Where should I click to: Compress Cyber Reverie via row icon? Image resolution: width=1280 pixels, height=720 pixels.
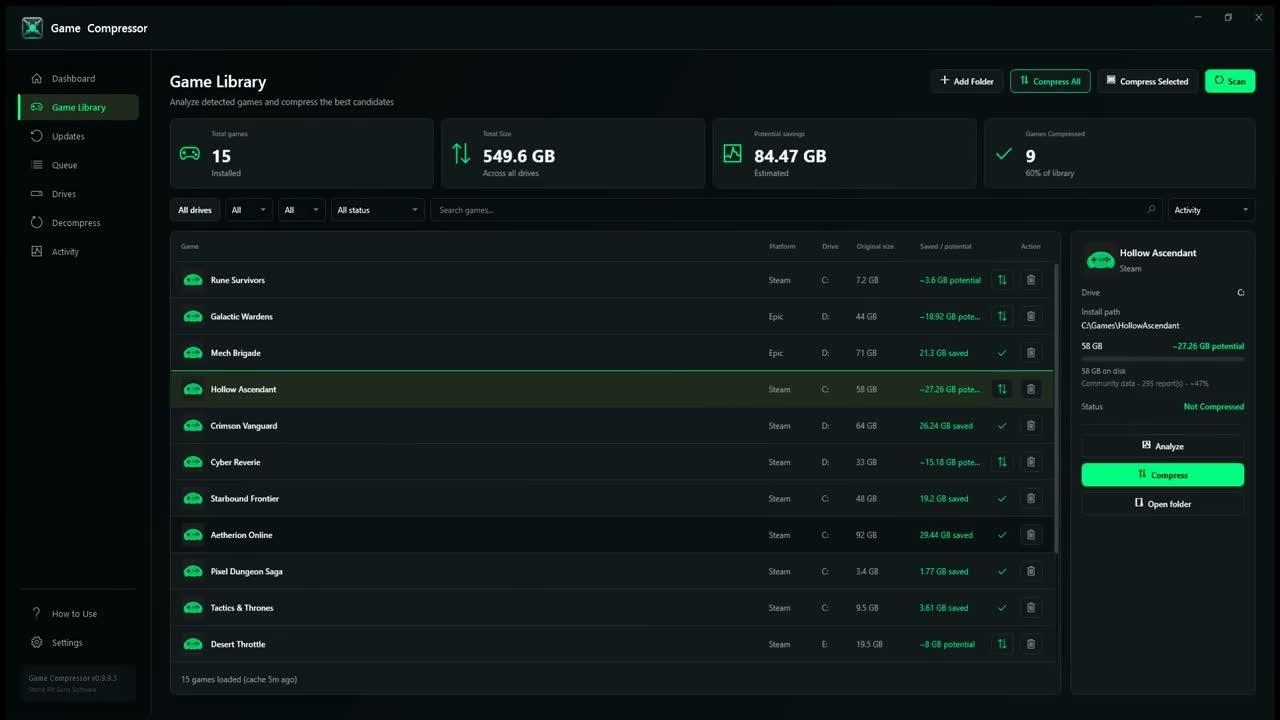1002,462
